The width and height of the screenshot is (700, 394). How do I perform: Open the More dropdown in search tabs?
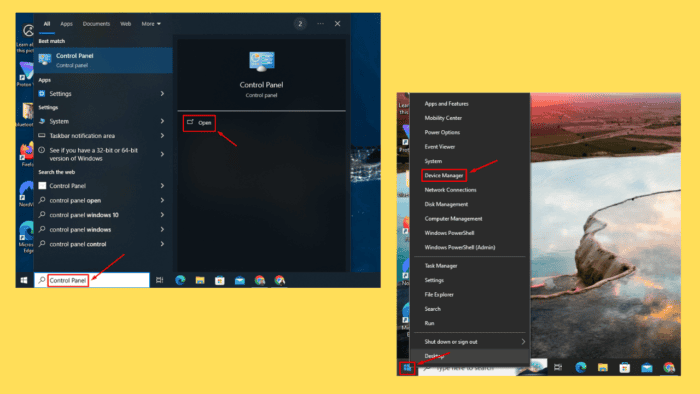151,24
